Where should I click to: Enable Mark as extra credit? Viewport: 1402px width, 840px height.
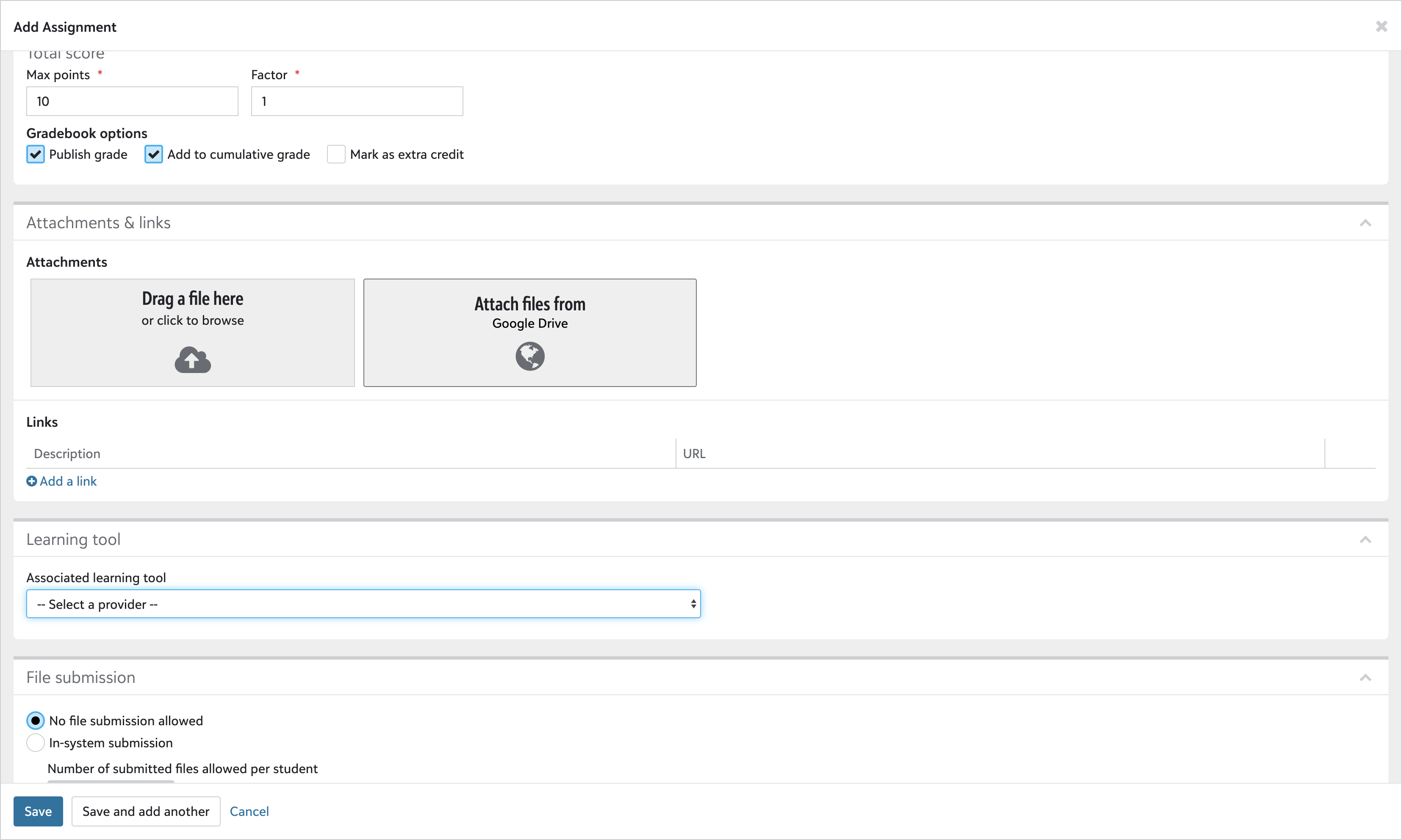pos(336,155)
